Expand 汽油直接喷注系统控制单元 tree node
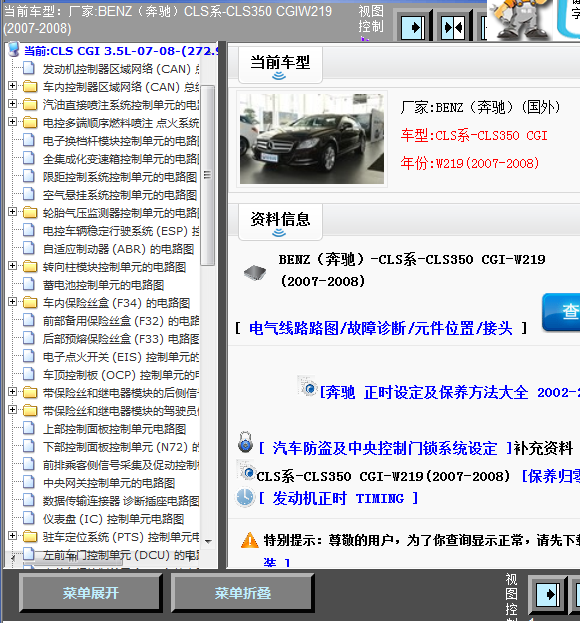Image resolution: width=580 pixels, height=623 pixels. point(13,103)
